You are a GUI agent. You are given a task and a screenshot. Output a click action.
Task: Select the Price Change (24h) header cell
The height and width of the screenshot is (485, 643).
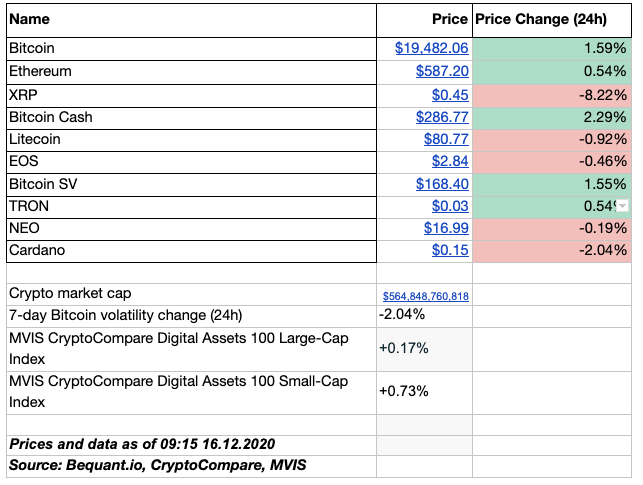552,19
